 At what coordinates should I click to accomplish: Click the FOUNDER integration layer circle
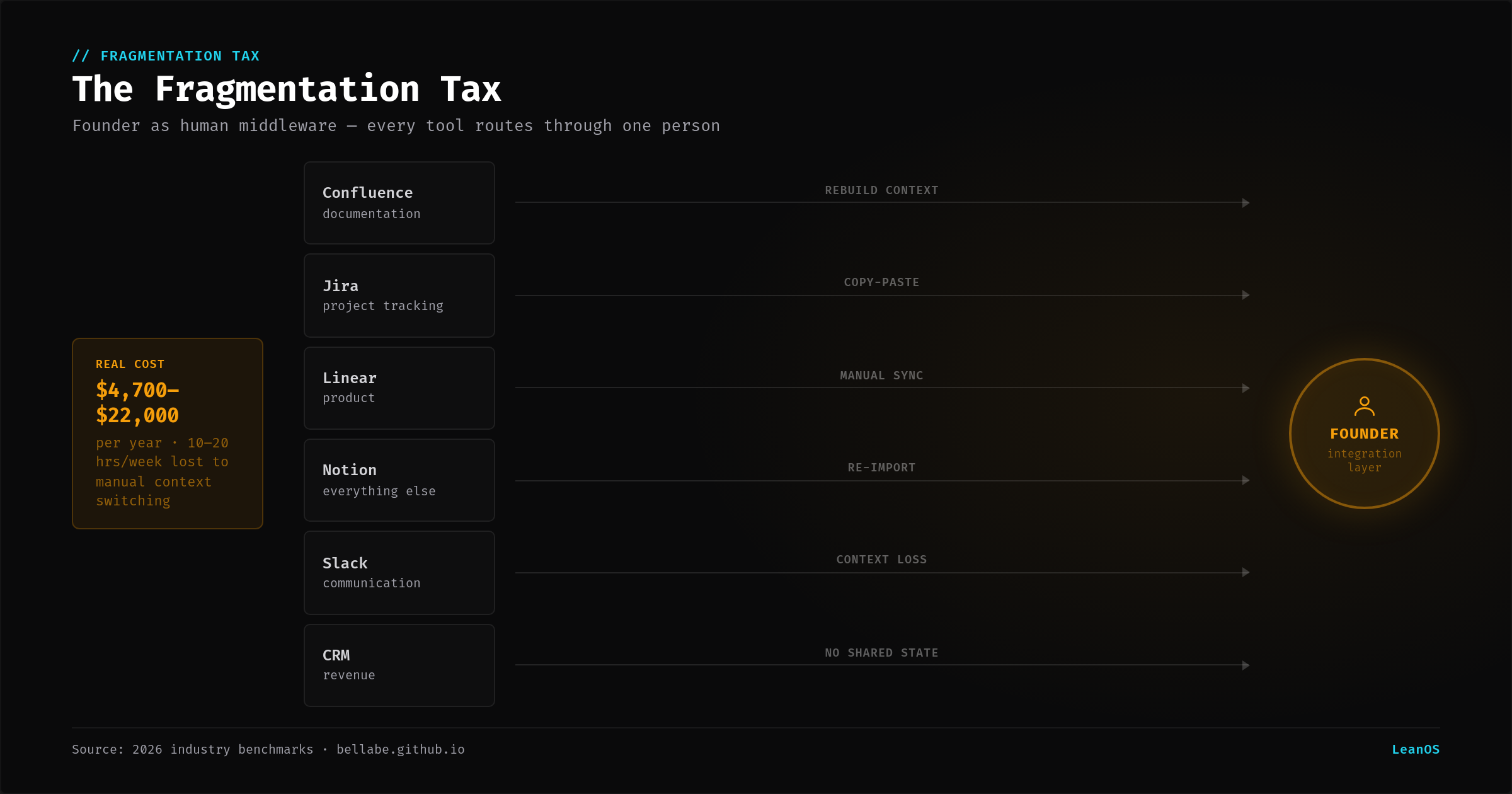tap(1365, 434)
